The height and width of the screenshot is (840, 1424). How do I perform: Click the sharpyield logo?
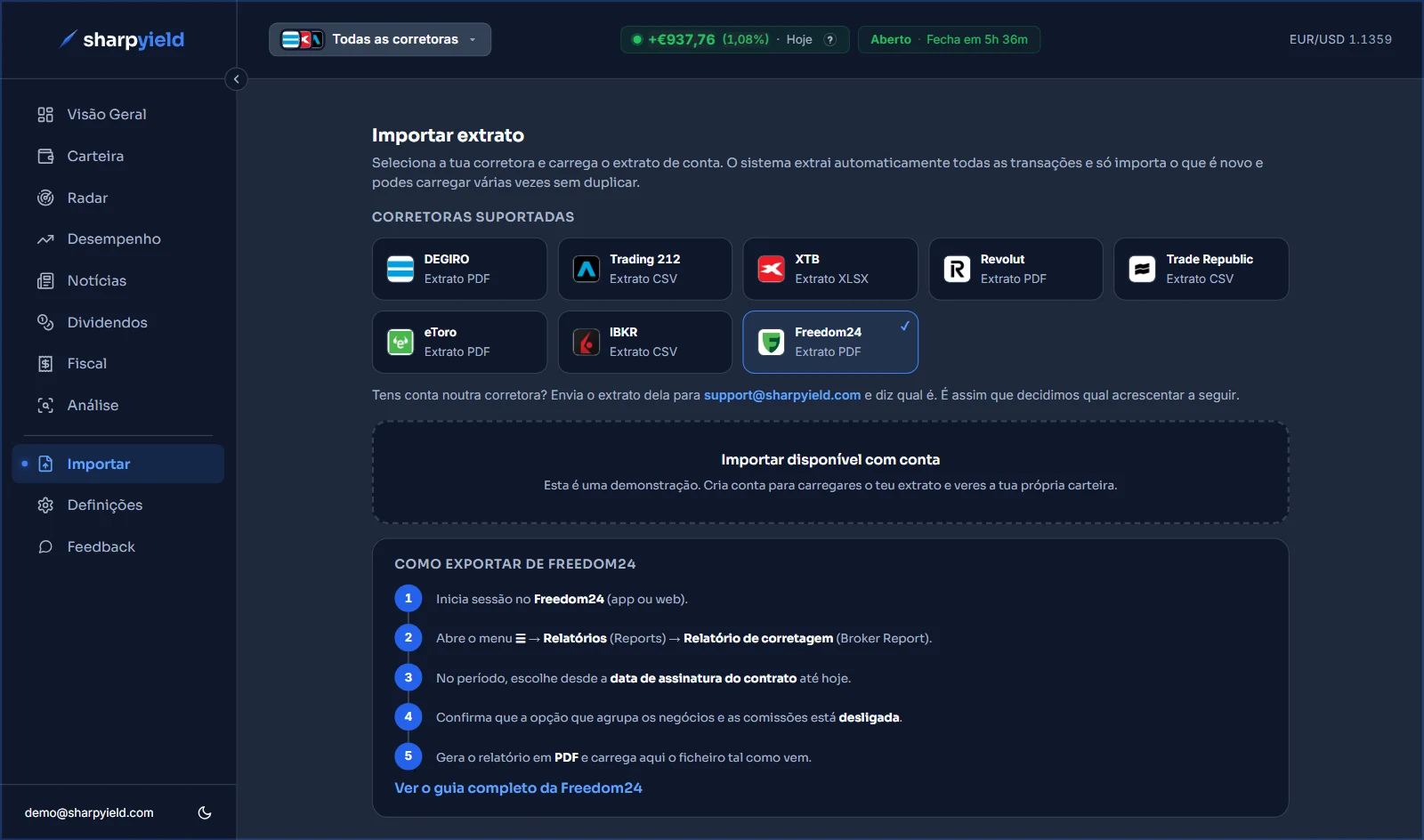[x=121, y=39]
